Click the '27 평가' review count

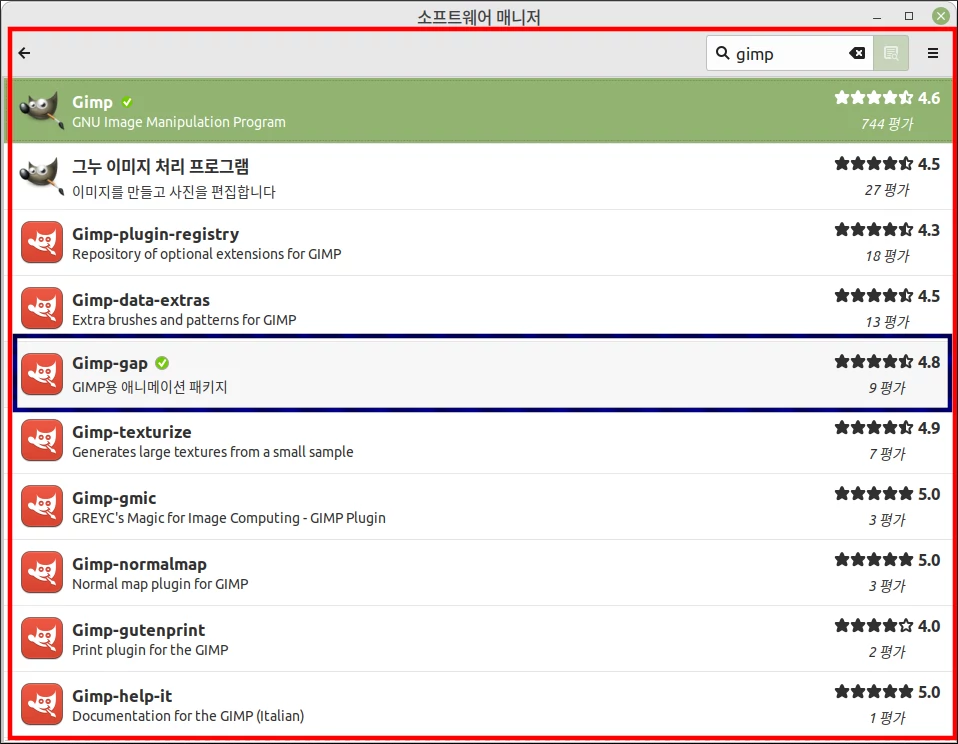pos(887,190)
